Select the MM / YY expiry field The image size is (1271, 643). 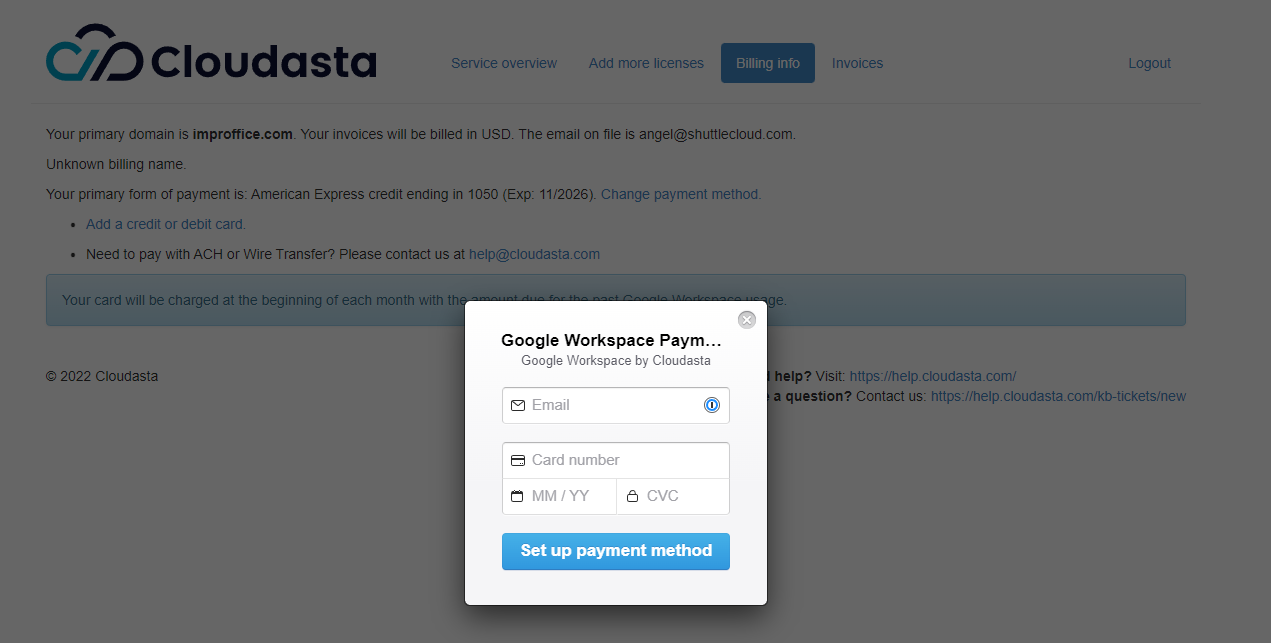559,496
